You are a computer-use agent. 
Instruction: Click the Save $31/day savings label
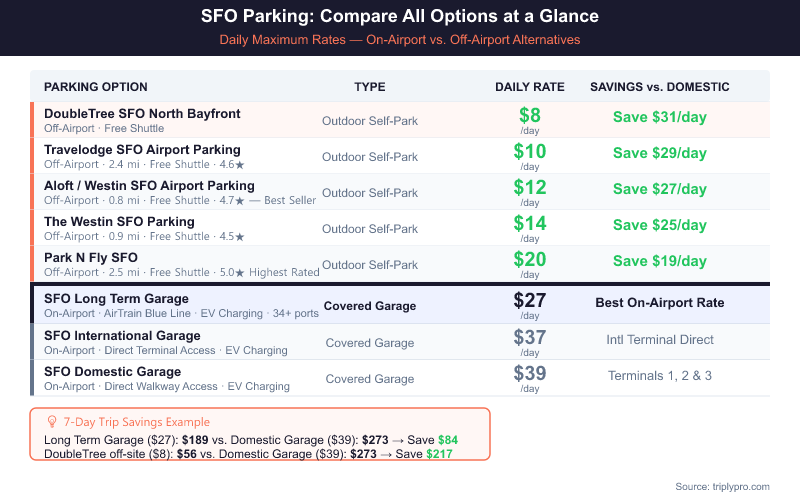pyautogui.click(x=659, y=117)
